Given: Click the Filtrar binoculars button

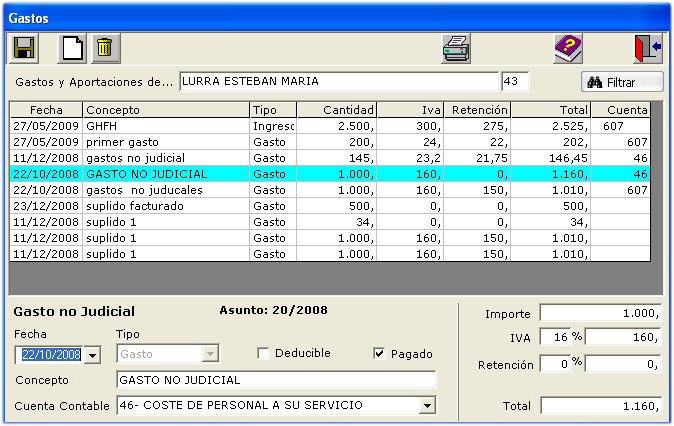Looking at the screenshot, I should 622,82.
